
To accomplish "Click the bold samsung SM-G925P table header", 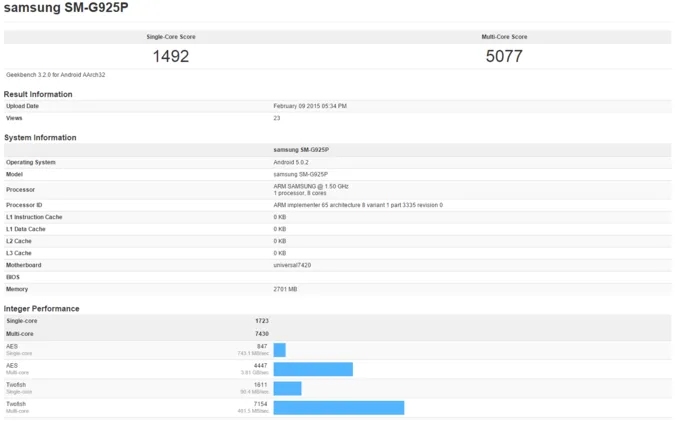I will pos(301,150).
